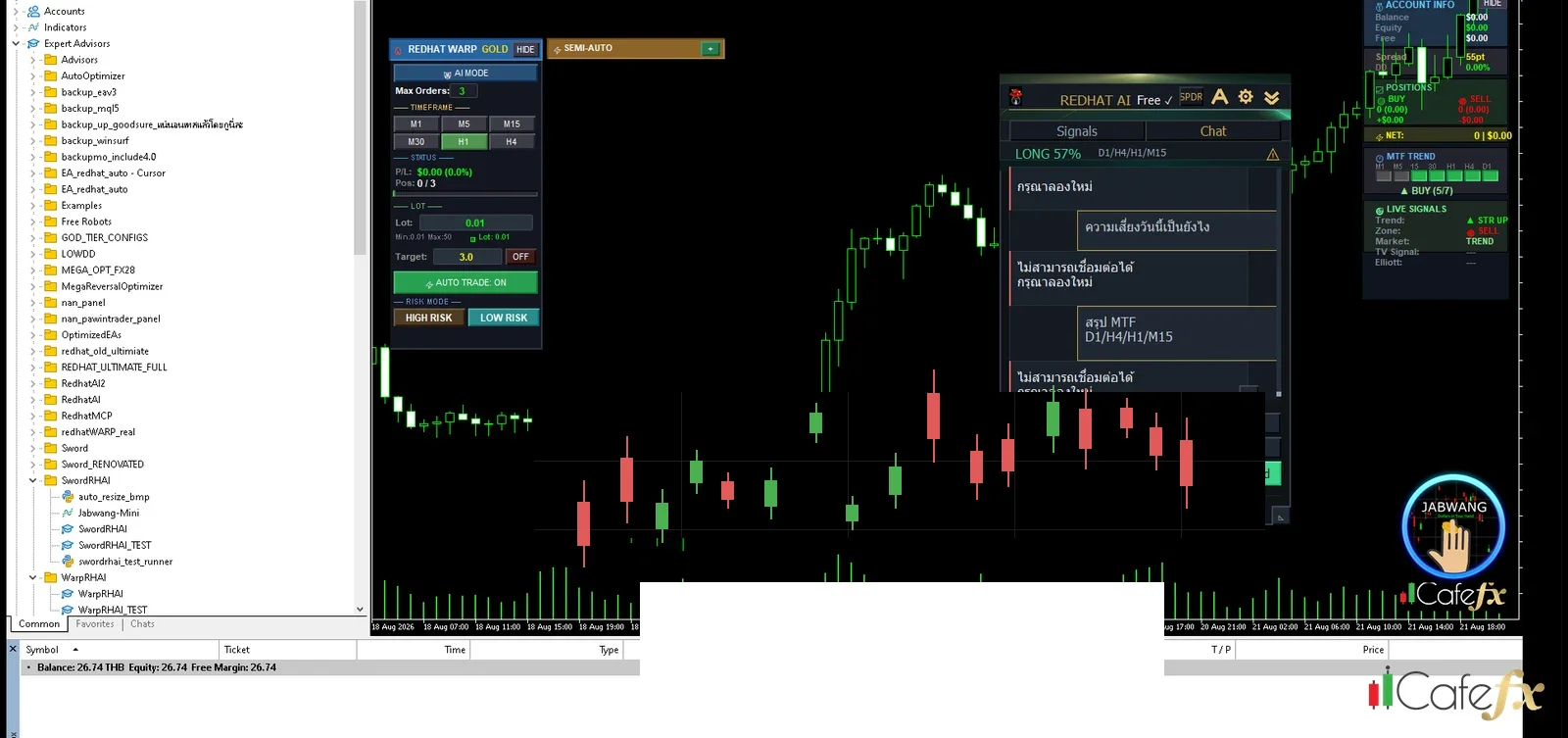This screenshot has width=1568, height=738.
Task: Collapse the Expert Advisors tree node
Action: tap(16, 43)
